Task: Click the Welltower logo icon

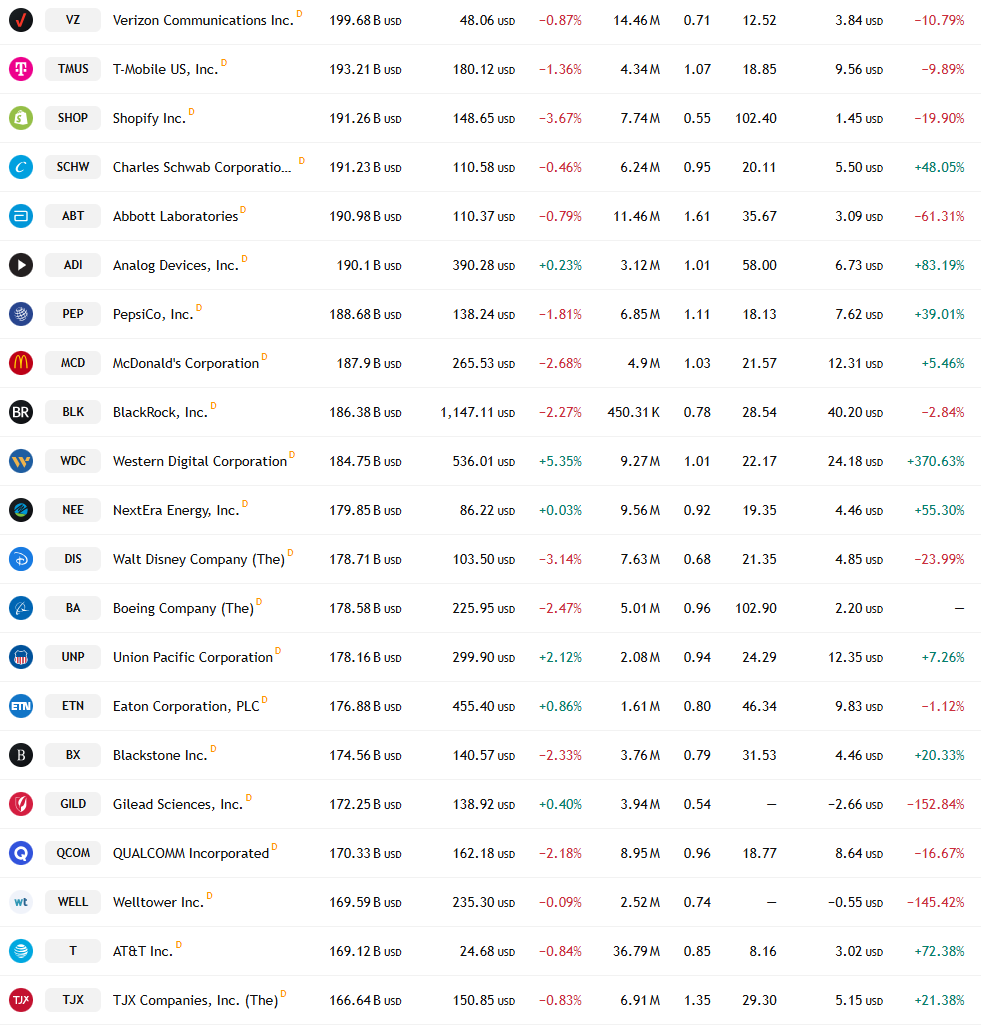Action: [21, 902]
